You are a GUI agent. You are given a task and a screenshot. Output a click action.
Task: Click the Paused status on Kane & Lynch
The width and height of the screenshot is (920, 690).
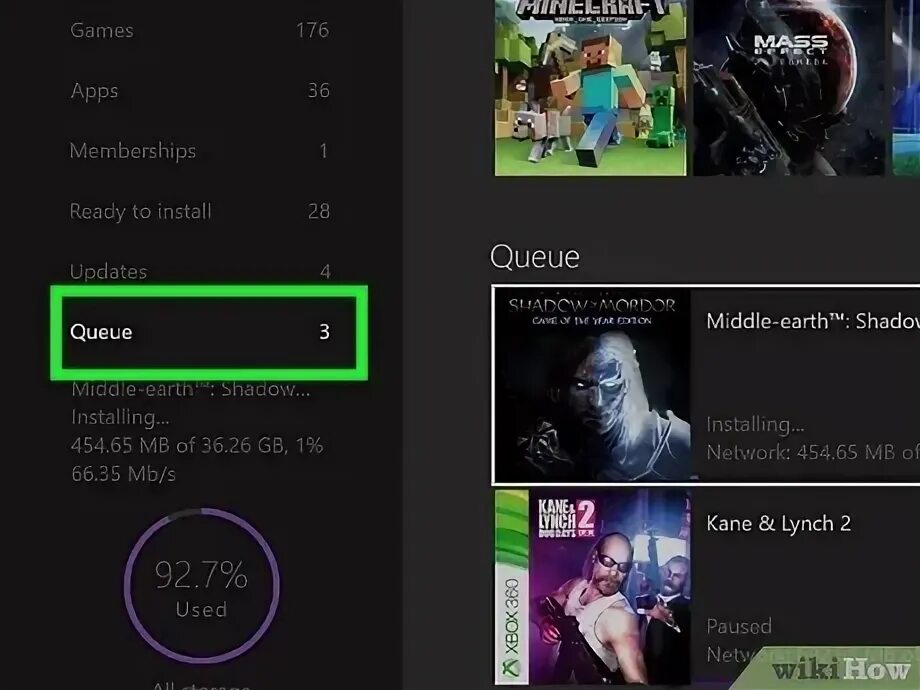click(x=739, y=627)
